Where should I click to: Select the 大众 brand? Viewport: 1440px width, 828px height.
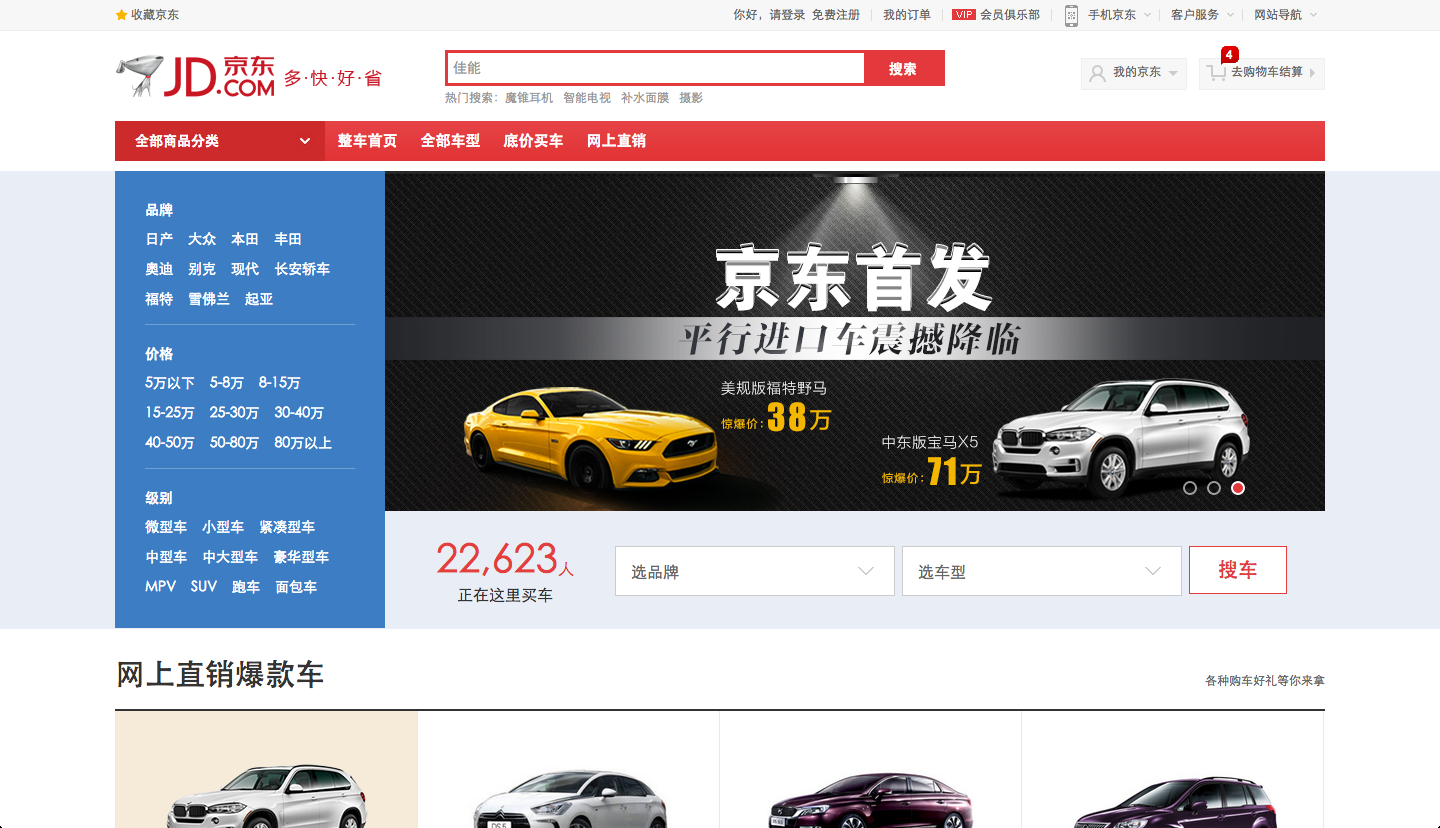(202, 239)
